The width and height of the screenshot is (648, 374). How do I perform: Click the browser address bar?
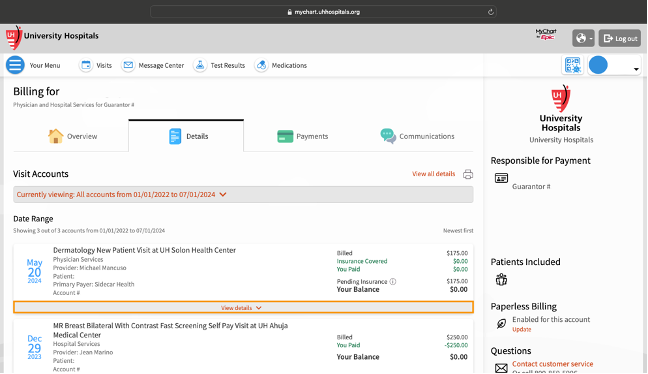[323, 12]
